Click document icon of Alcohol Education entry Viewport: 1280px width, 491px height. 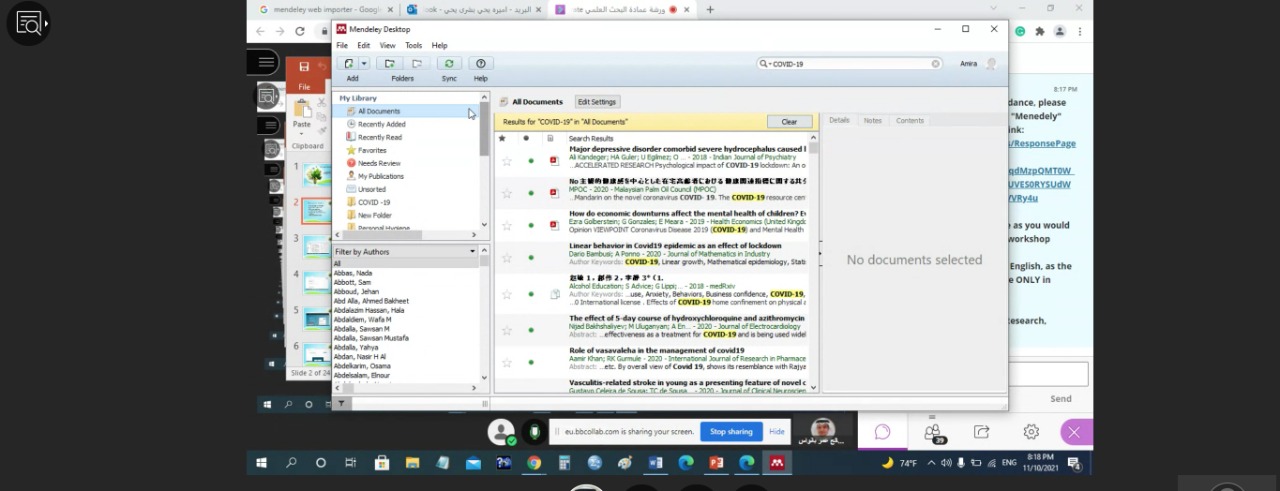pos(555,294)
